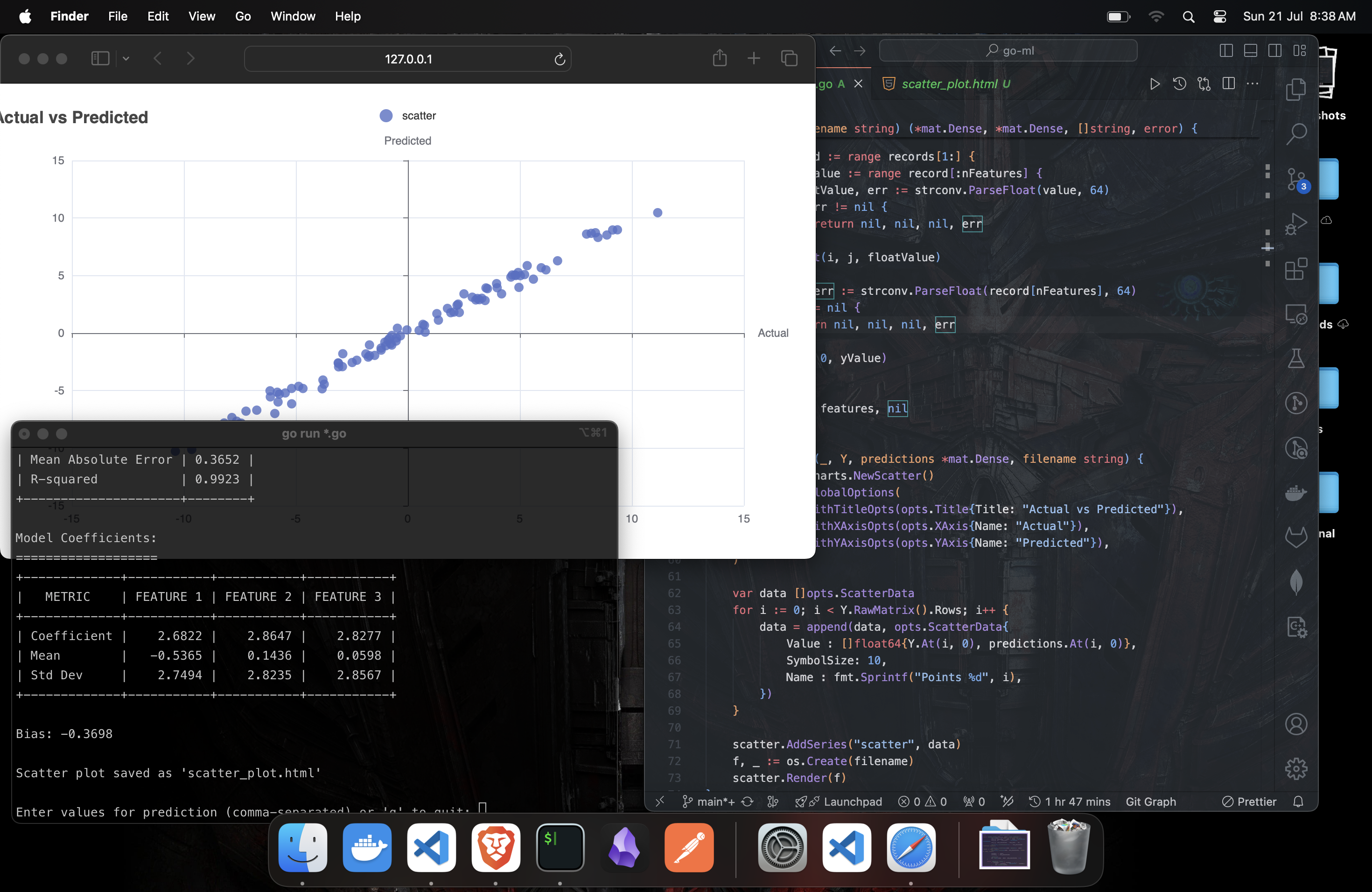Open errors and warnings count
Image resolution: width=1372 pixels, height=892 pixels.
pyautogui.click(x=922, y=801)
